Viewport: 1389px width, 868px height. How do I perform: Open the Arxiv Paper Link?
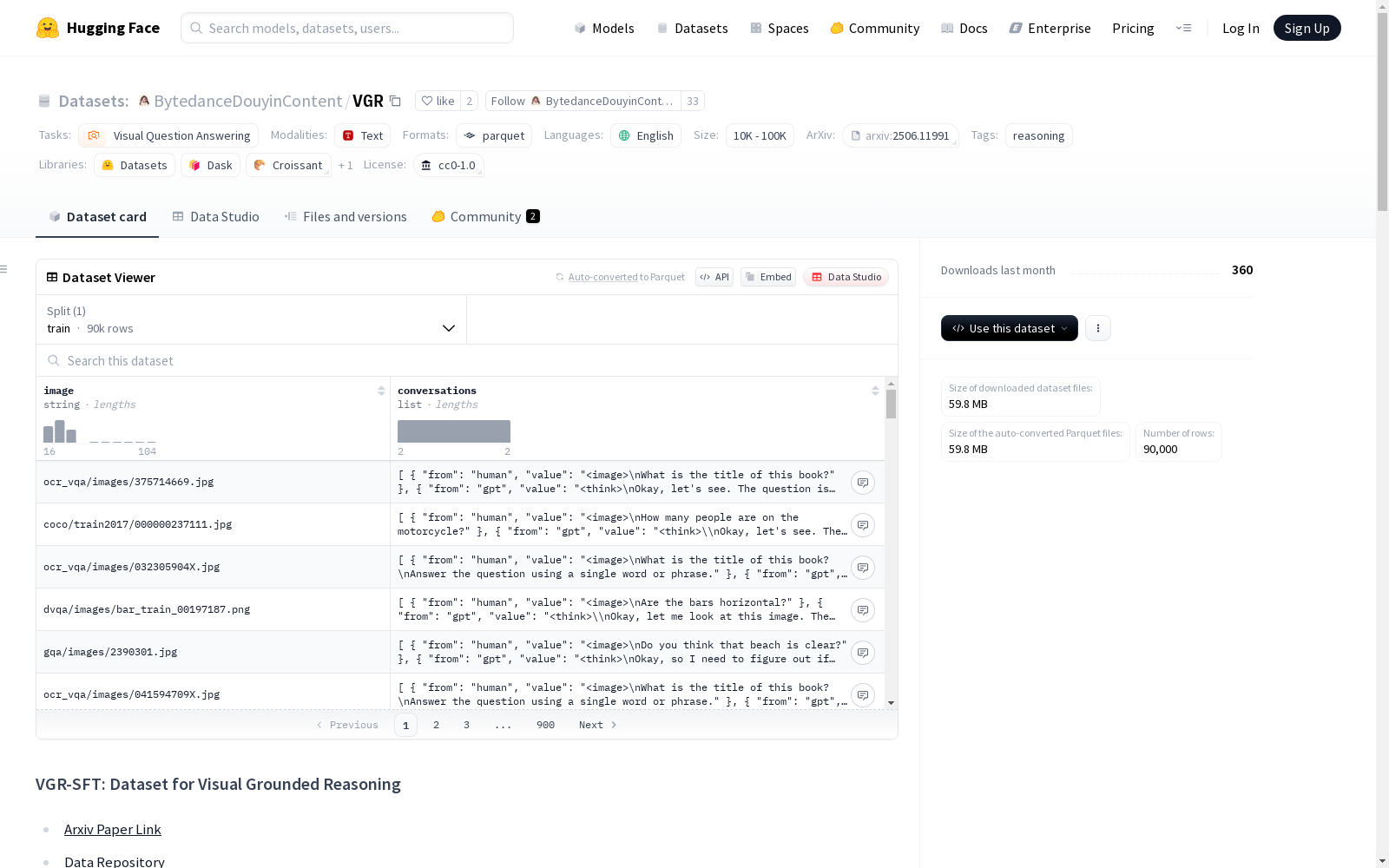pos(113,829)
